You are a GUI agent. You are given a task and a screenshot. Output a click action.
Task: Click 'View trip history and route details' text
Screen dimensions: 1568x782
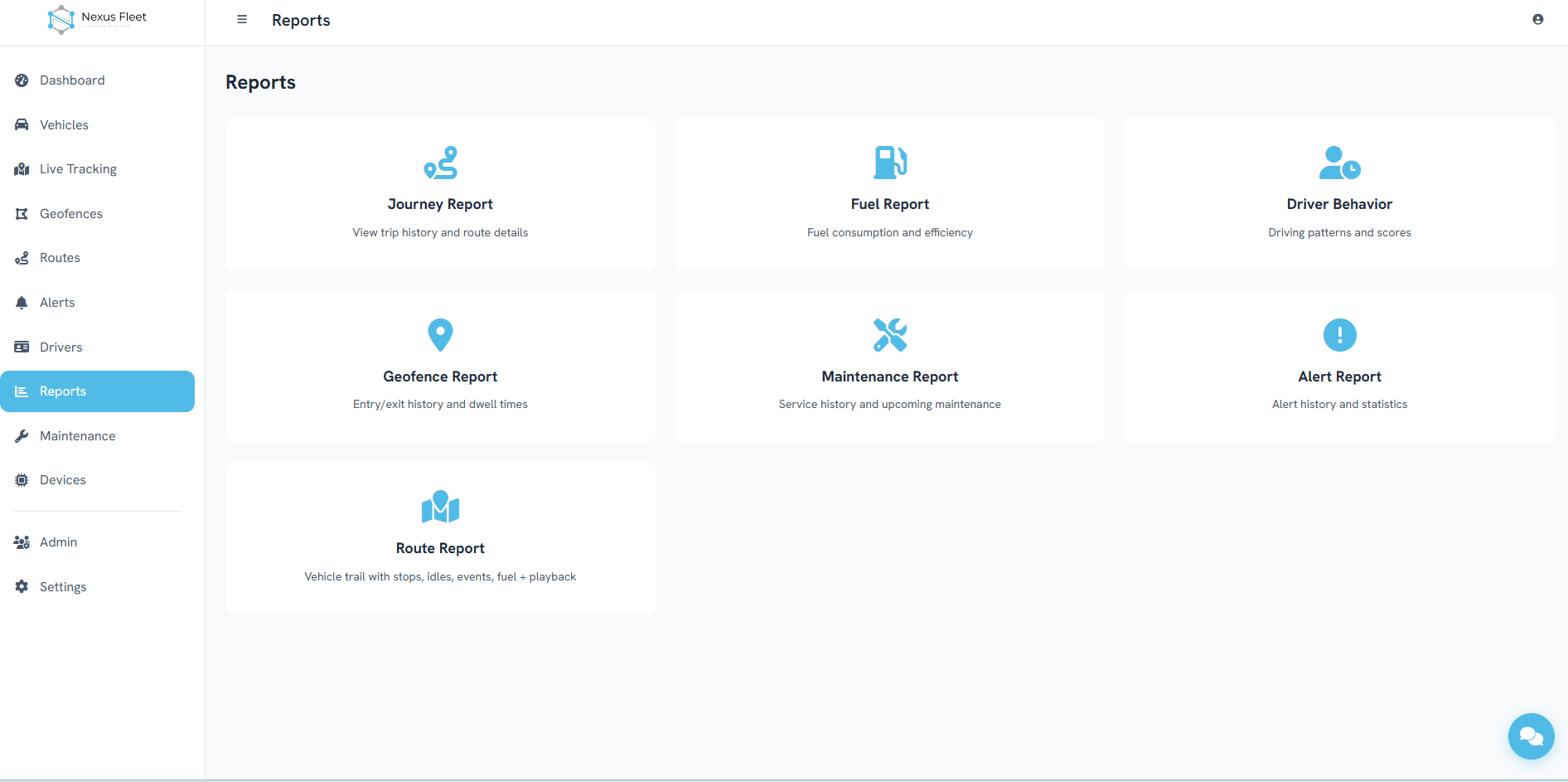click(440, 233)
